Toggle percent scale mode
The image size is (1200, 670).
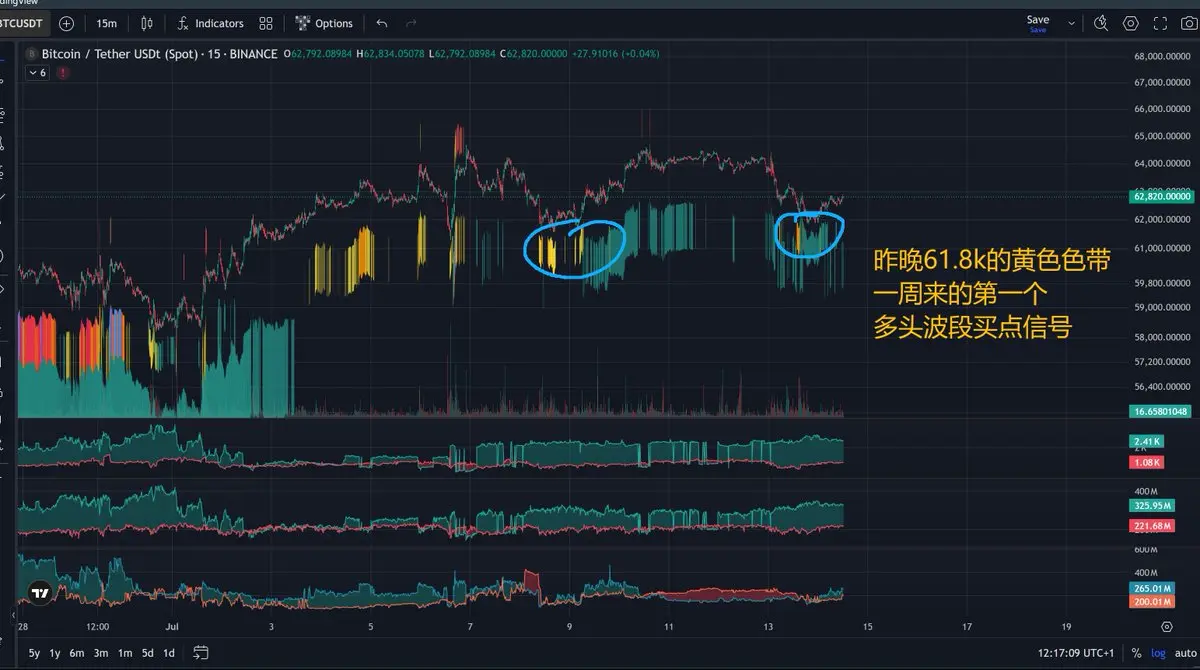click(x=1136, y=653)
